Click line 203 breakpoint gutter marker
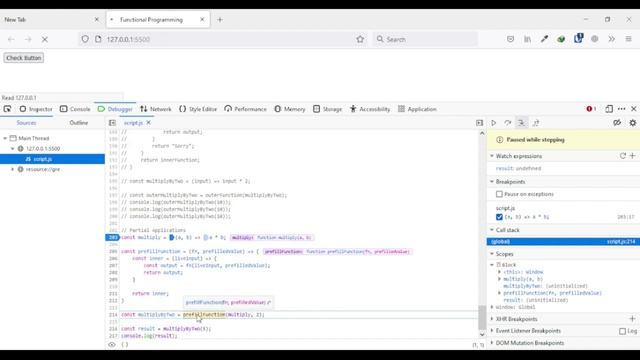The image size is (640, 360). 113,238
